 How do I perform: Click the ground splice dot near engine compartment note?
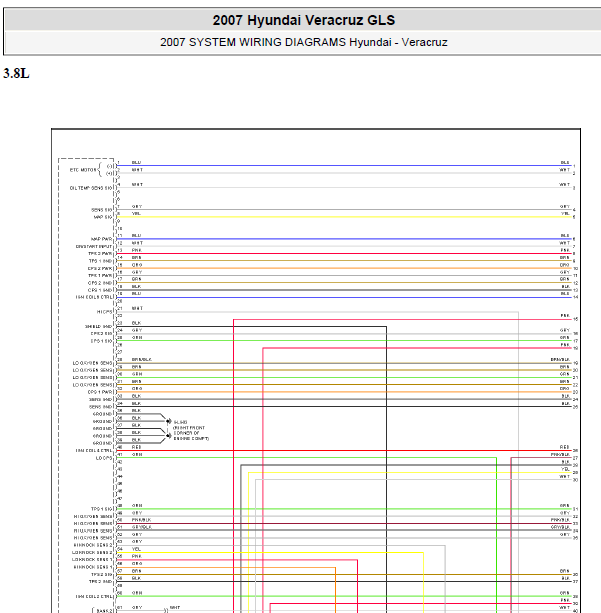coord(169,421)
